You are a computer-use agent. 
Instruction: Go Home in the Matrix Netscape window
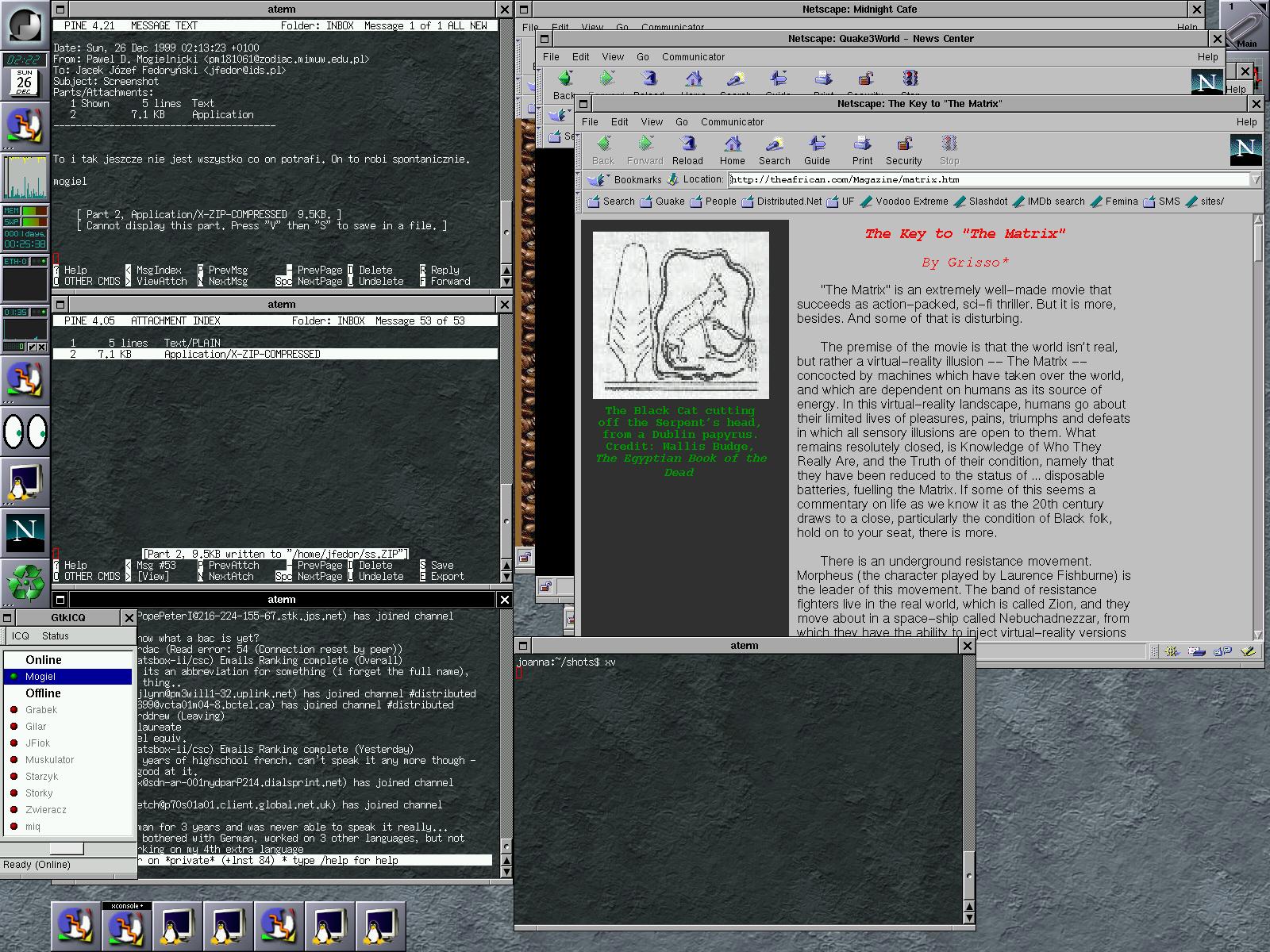[x=732, y=149]
